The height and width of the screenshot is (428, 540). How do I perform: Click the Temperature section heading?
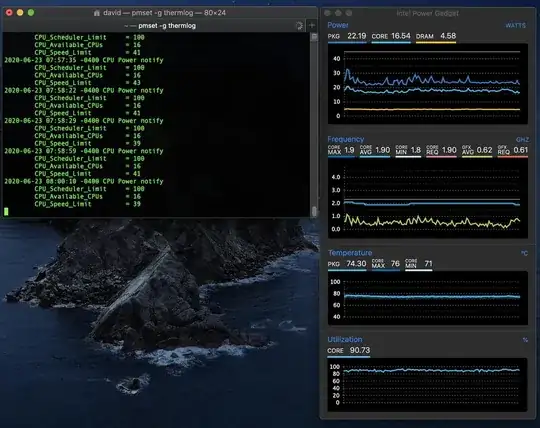(350, 253)
